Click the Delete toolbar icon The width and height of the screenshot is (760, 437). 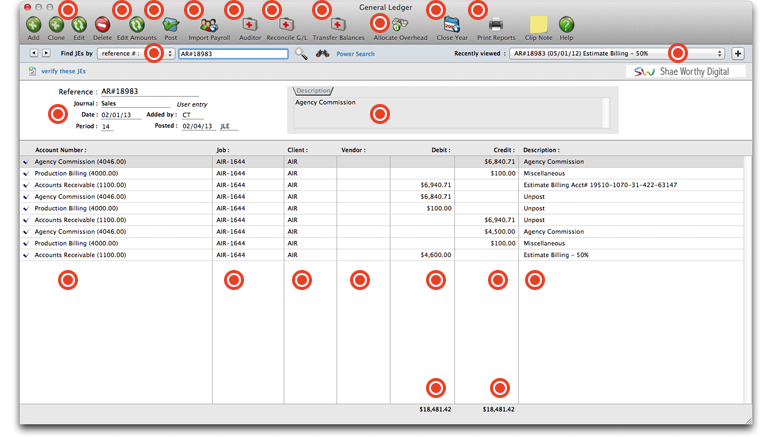102,25
